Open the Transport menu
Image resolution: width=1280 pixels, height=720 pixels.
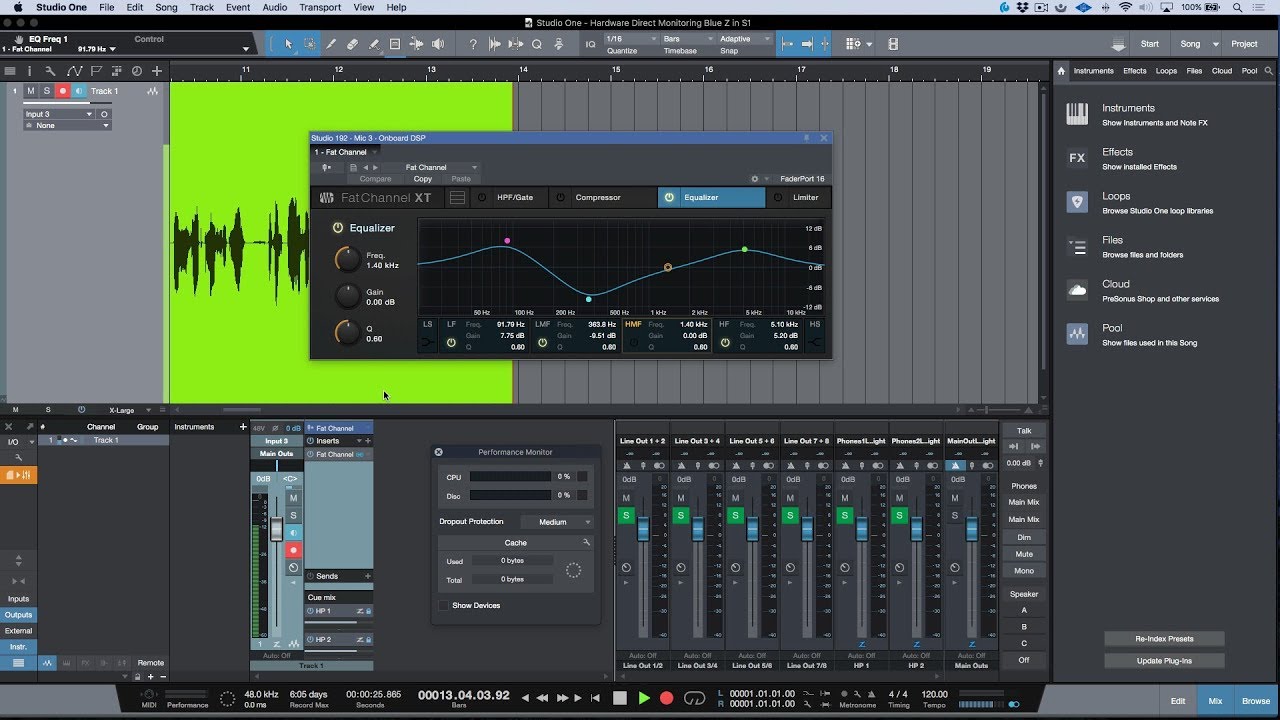320,7
